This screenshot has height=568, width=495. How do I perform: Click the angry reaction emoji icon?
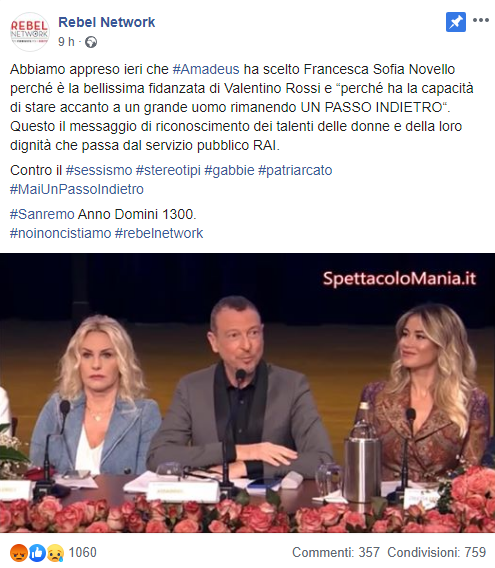coord(19,552)
